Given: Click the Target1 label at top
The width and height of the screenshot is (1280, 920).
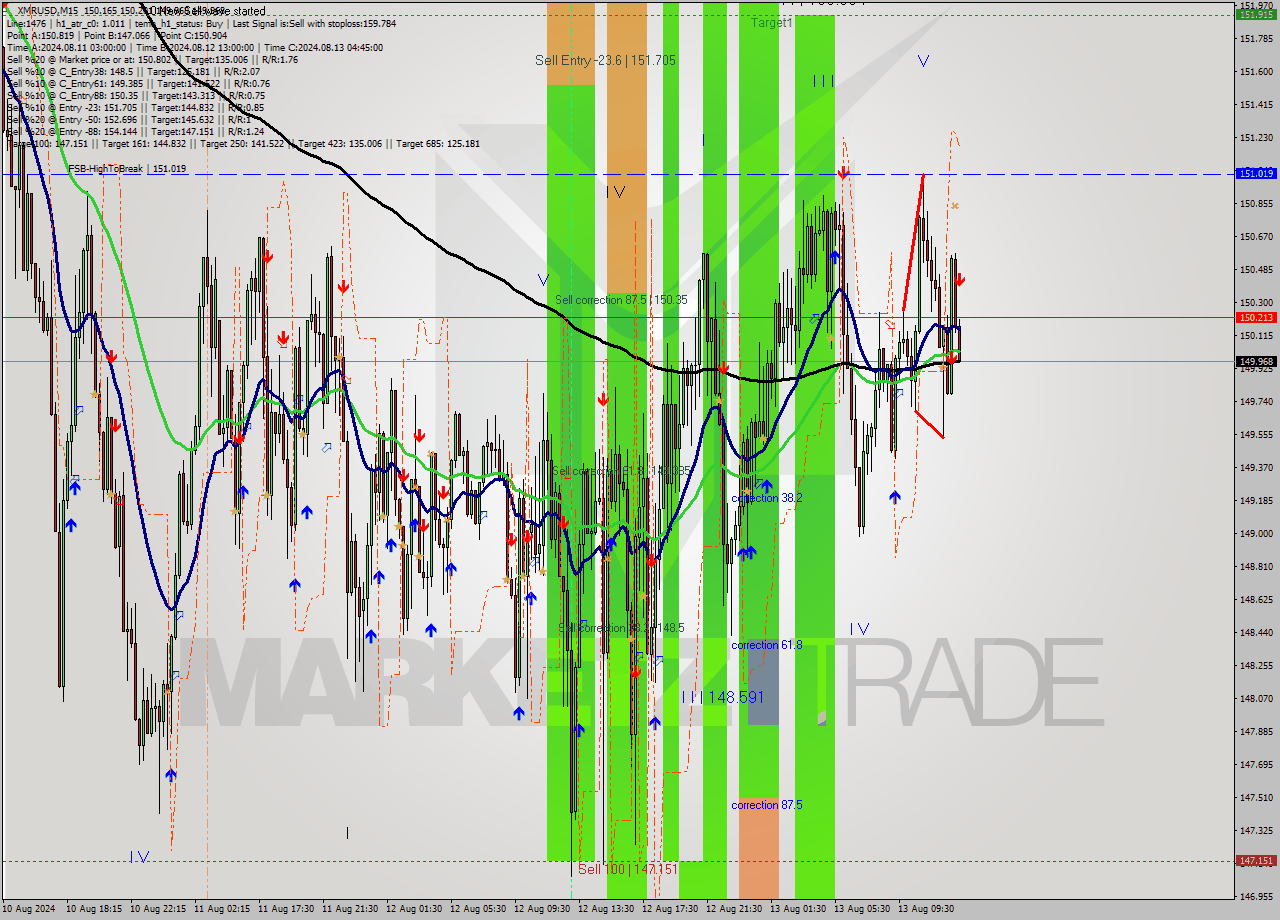Looking at the screenshot, I should coord(771,22).
